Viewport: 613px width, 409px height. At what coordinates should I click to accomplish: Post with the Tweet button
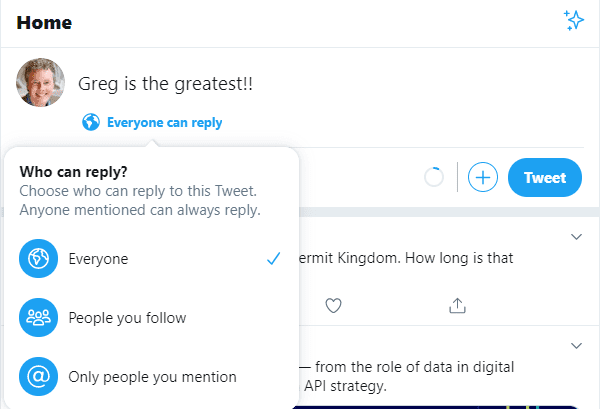coord(545,178)
